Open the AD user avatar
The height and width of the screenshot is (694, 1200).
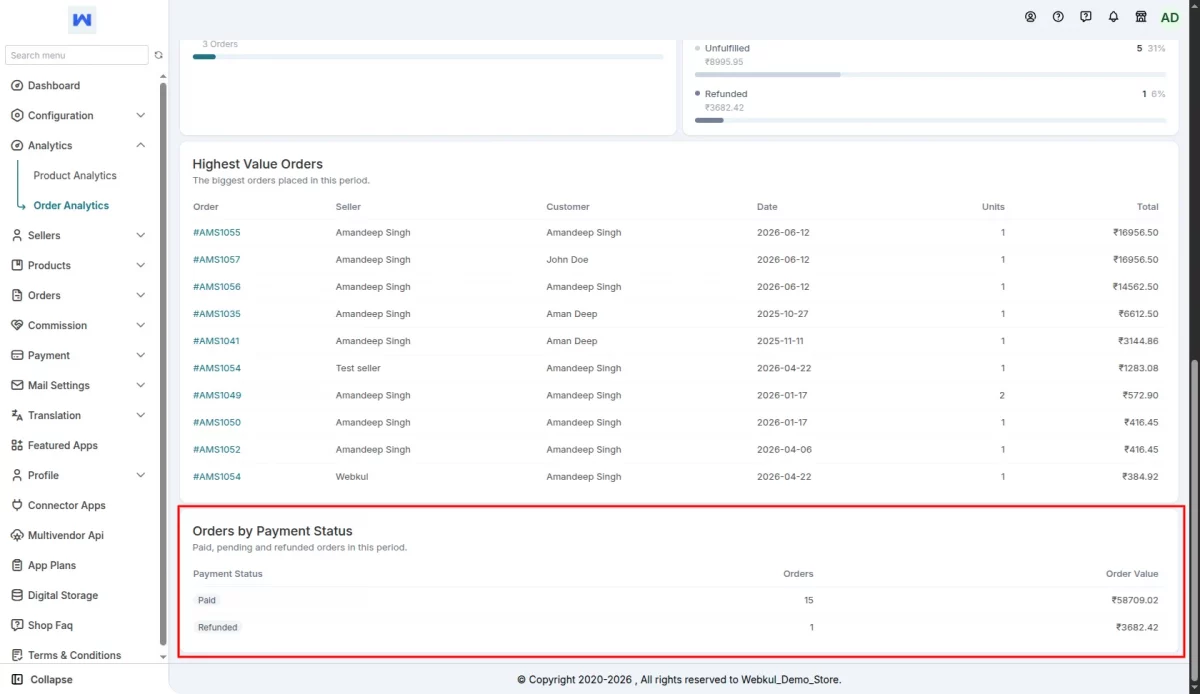[1170, 18]
